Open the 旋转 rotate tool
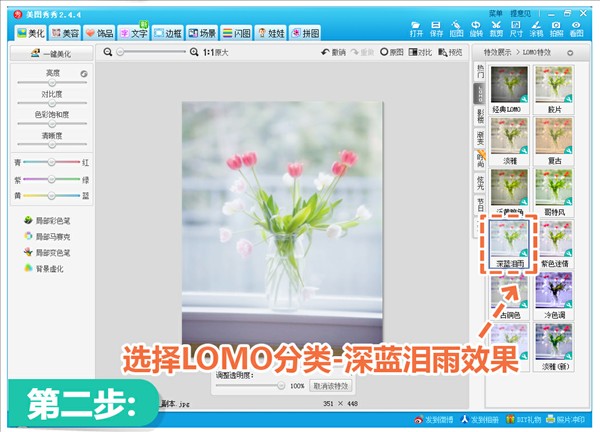This screenshot has width=600, height=432. coord(476,29)
